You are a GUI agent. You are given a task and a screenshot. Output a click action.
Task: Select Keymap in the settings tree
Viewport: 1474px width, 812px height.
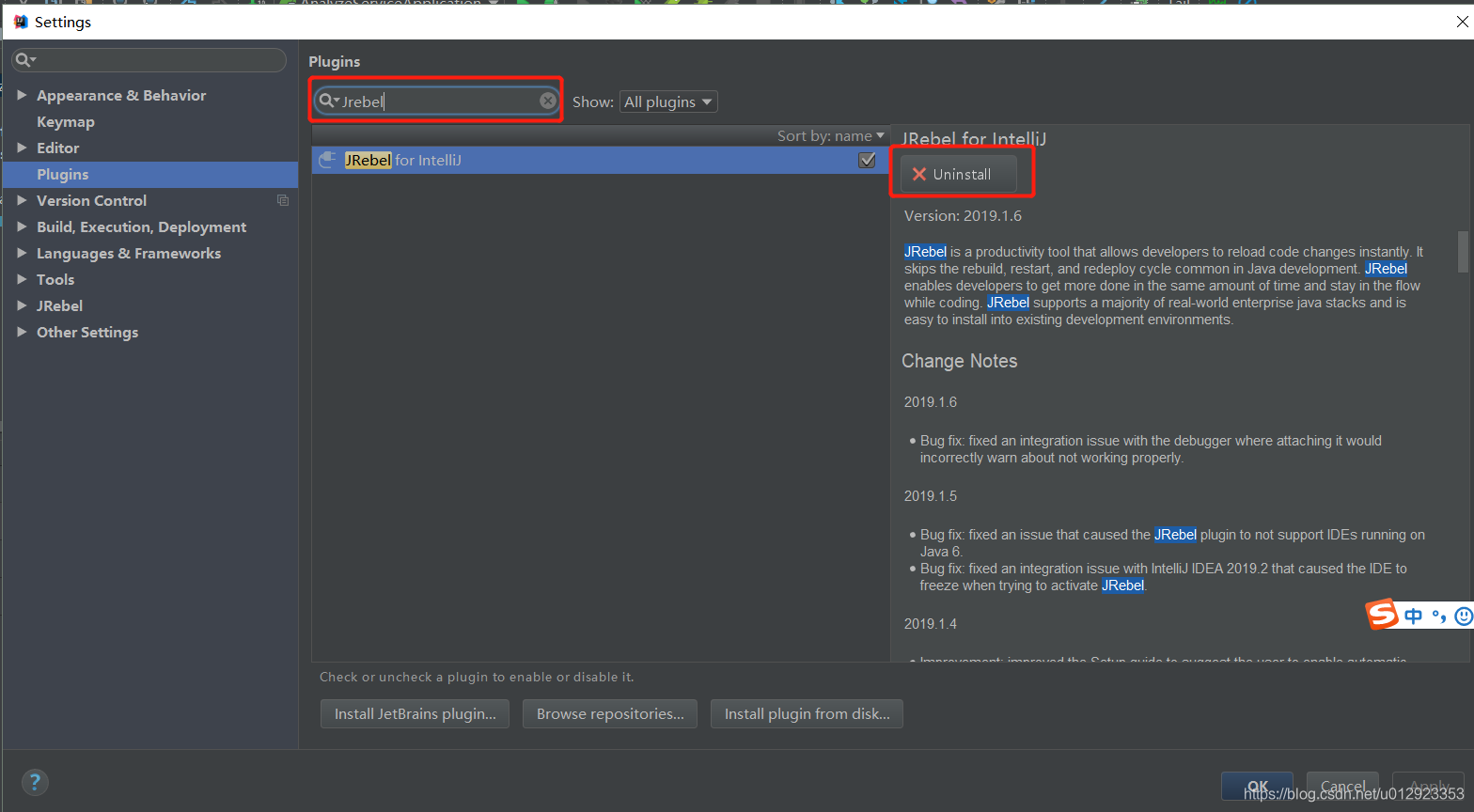pyautogui.click(x=66, y=122)
